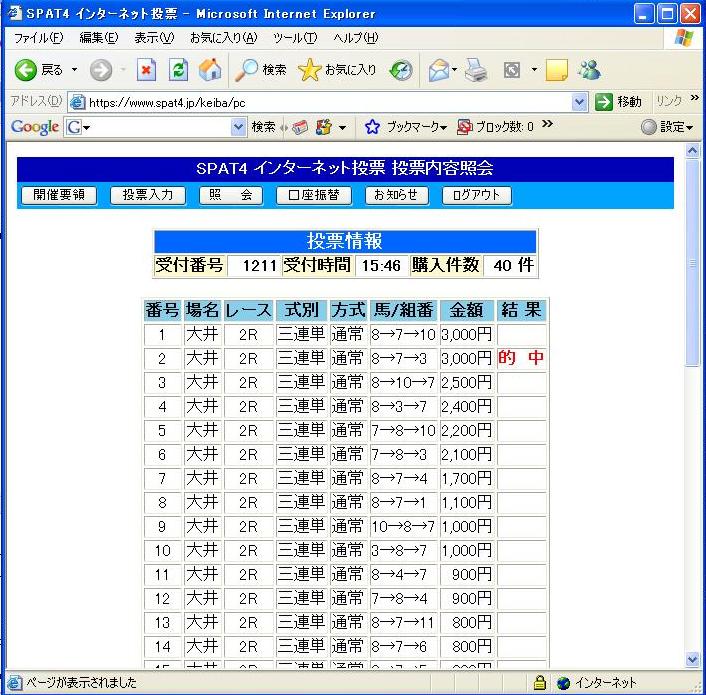This screenshot has width=706, height=695.
Task: Open the ファイル(F) menu
Action: 38,38
